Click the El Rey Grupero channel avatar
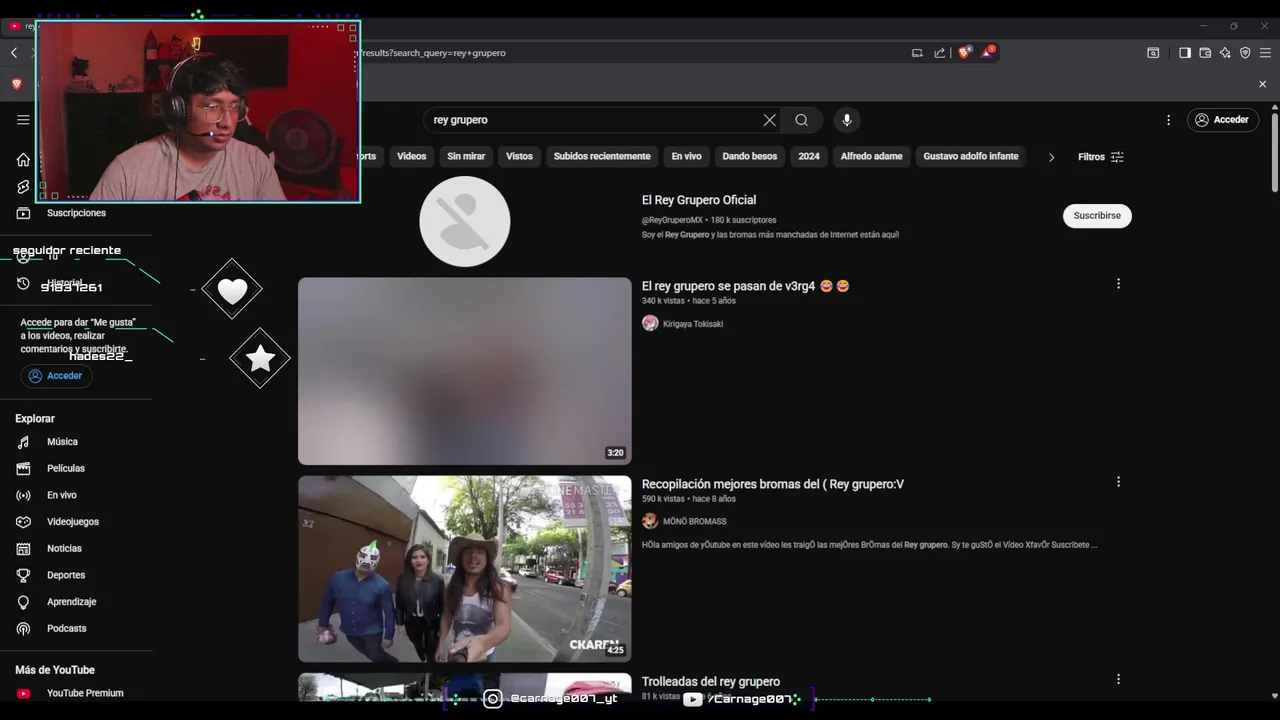1280x720 pixels. click(465, 222)
